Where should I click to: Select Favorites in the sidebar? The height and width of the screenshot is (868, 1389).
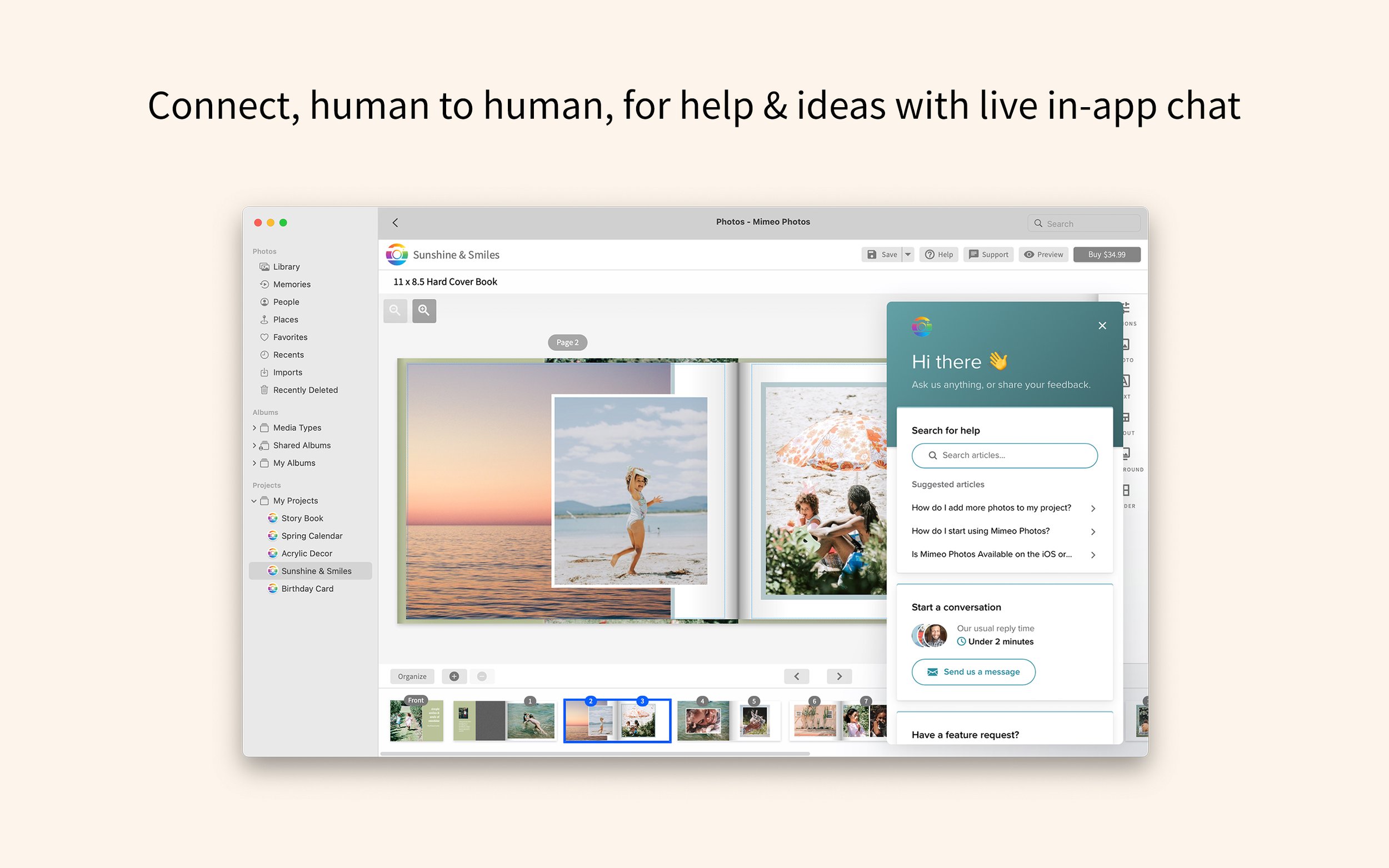[290, 337]
